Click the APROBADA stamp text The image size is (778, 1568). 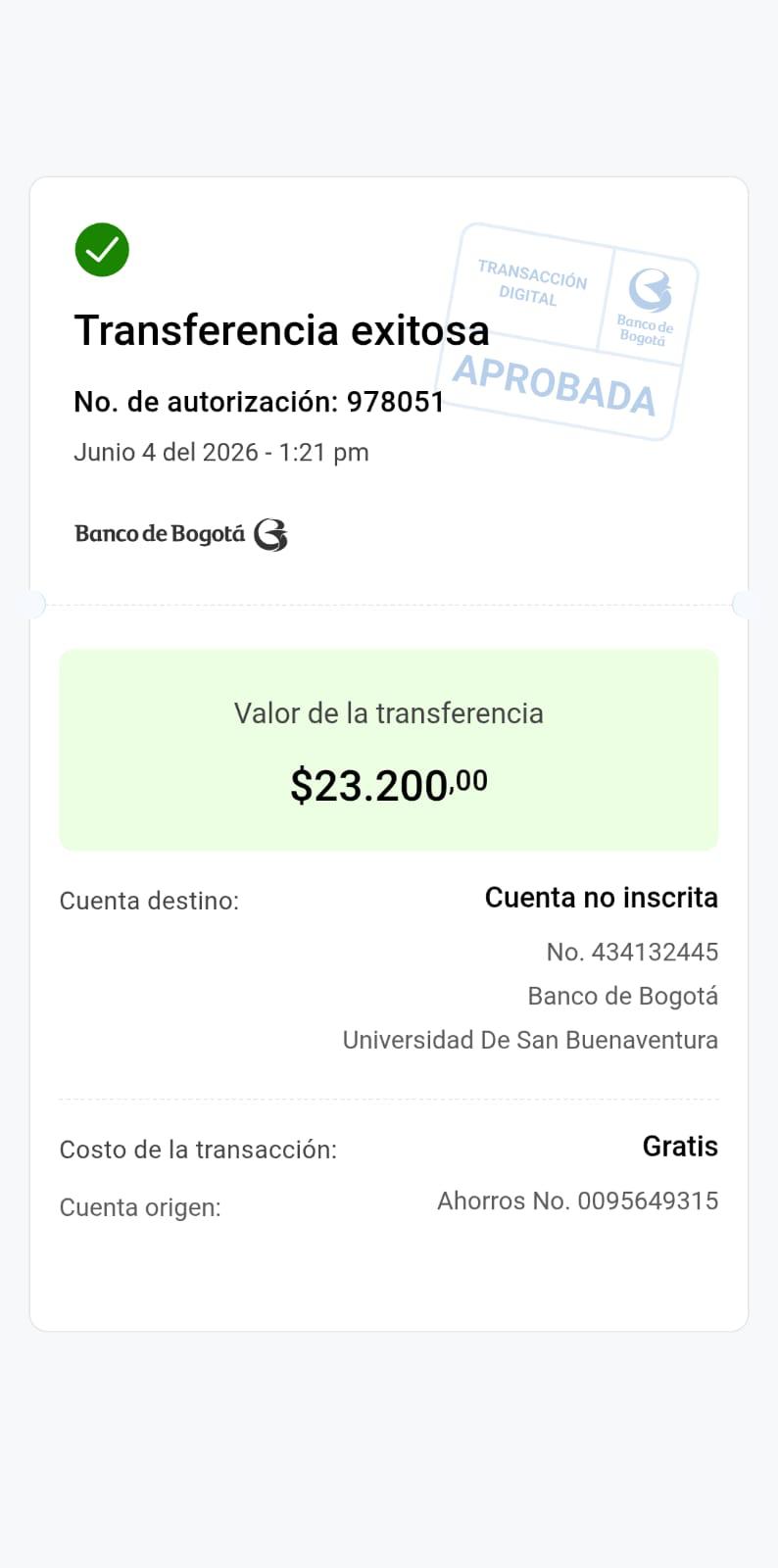click(x=554, y=384)
